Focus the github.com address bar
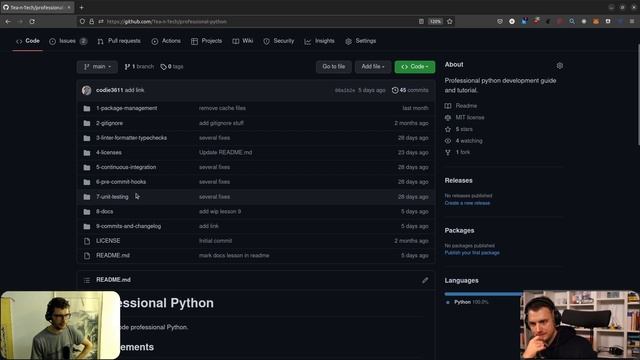640x360 pixels. (x=261, y=21)
